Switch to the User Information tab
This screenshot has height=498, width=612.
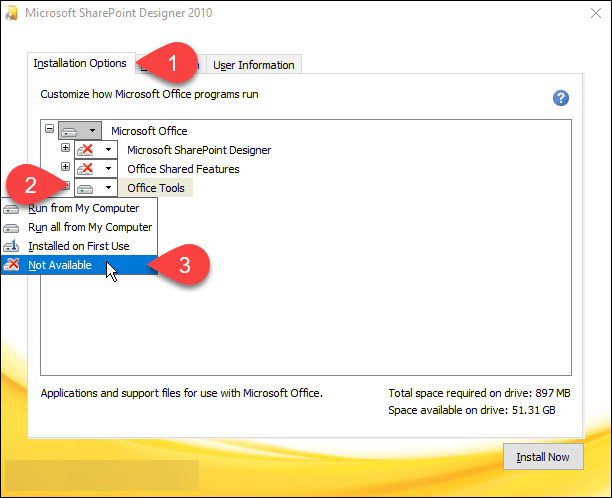254,65
